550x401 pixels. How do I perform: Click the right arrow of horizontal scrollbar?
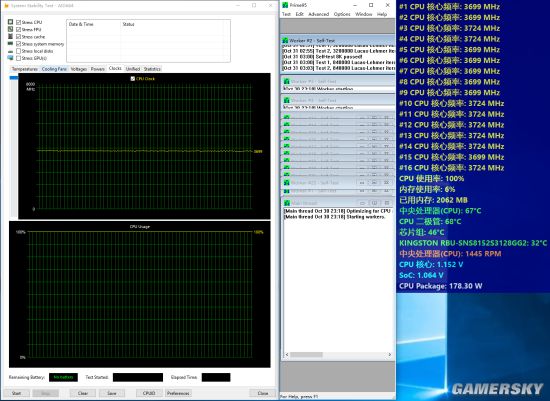coord(390,355)
